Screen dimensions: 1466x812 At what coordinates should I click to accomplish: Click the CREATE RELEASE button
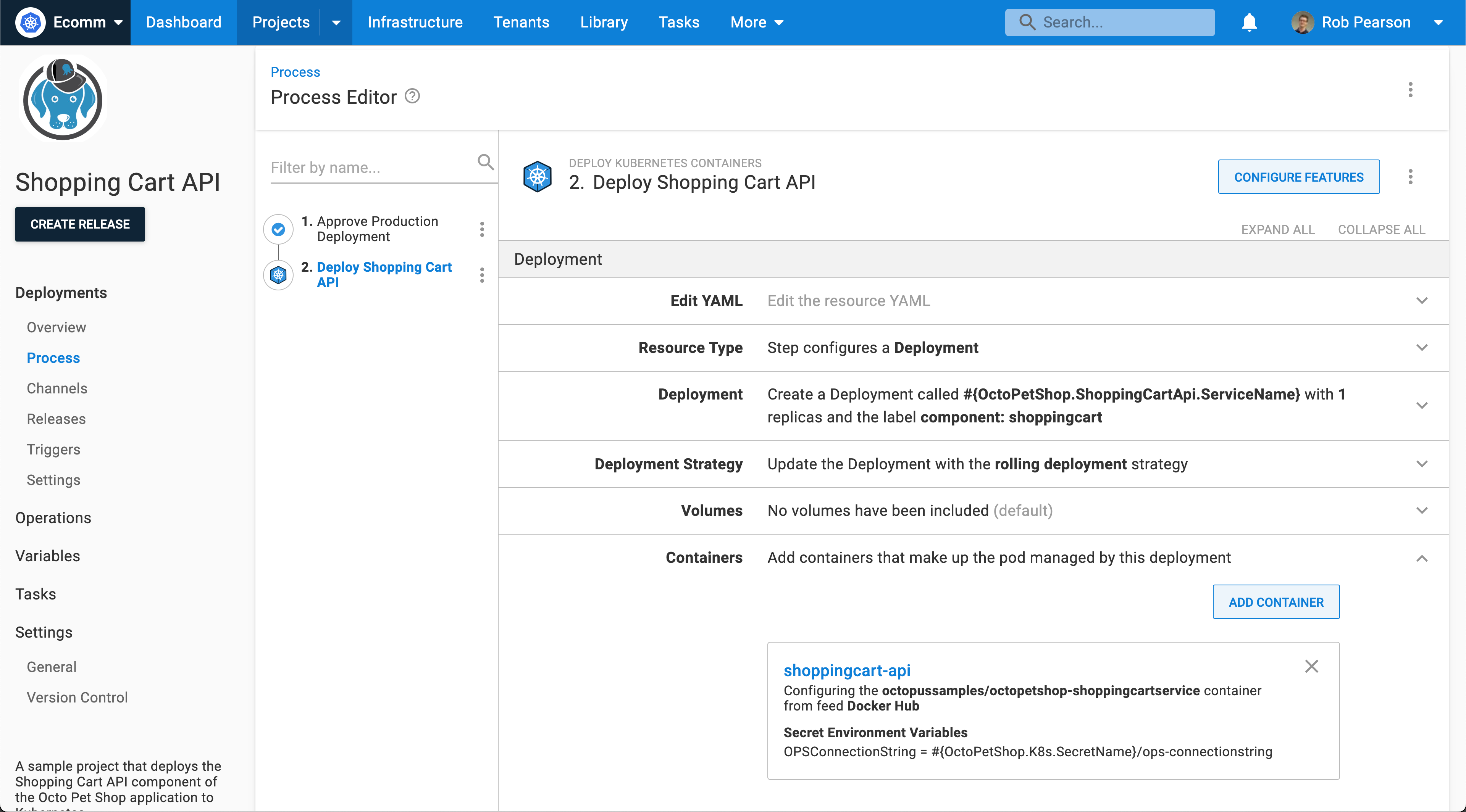pos(80,224)
